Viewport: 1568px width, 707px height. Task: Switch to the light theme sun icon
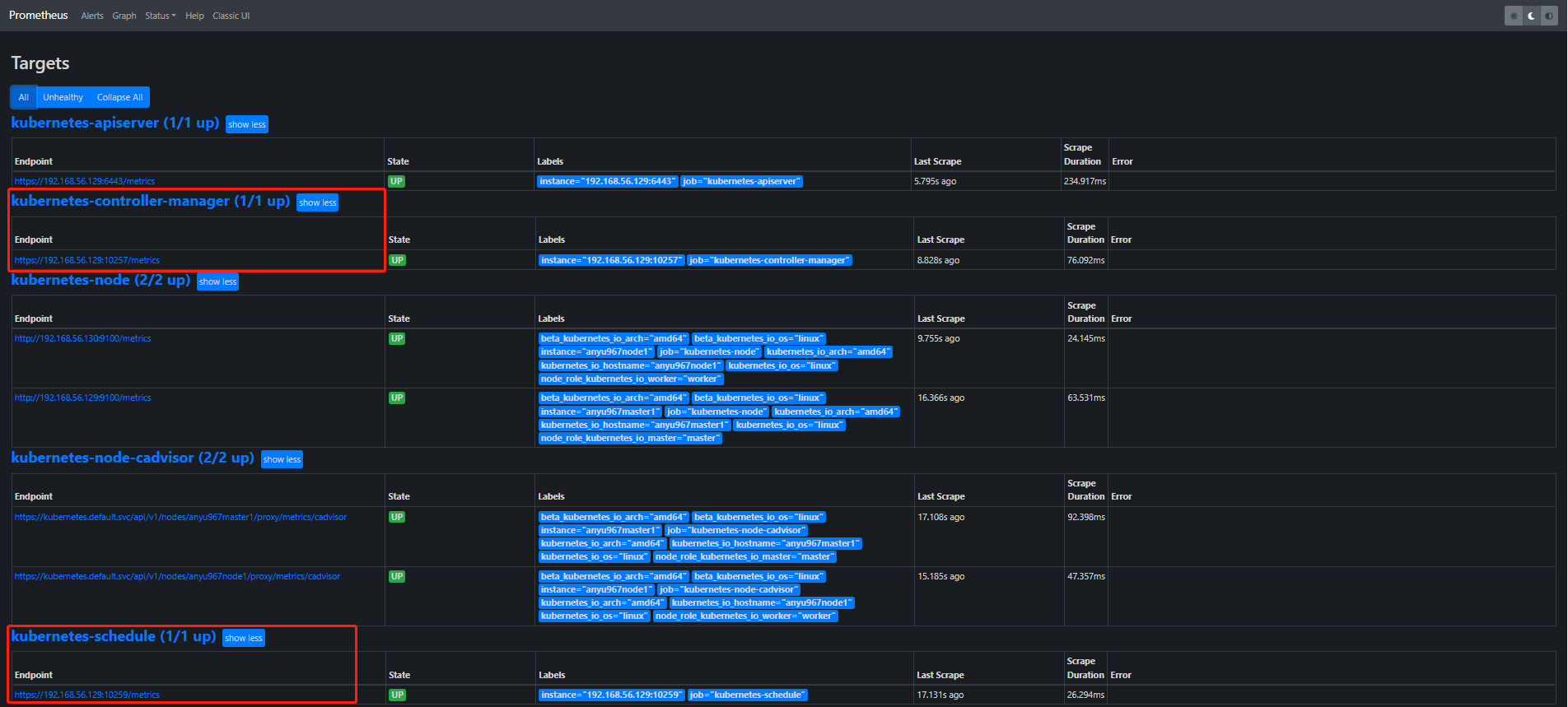click(x=1514, y=16)
